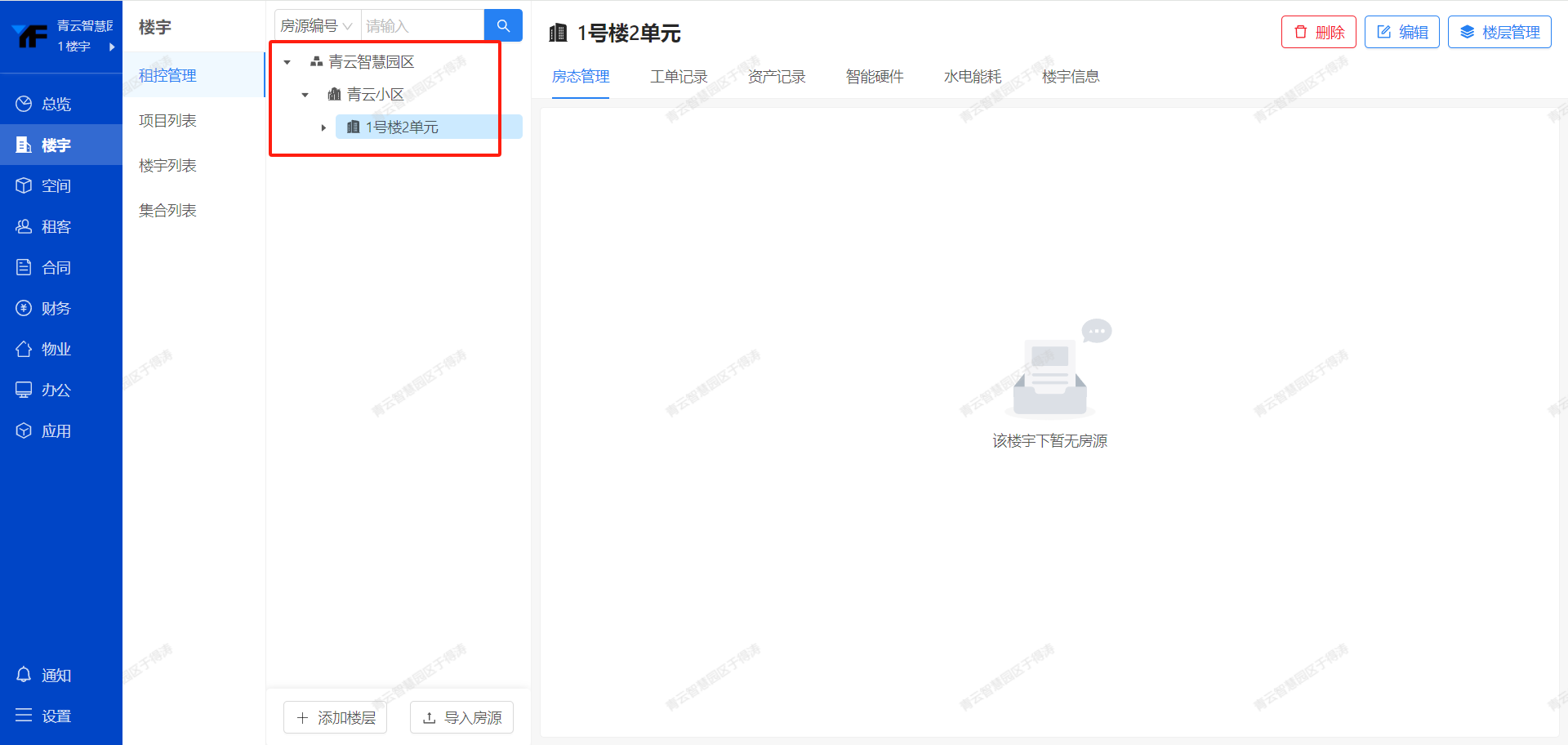Click the 物业 house icon in sidebar
This screenshot has width=1568, height=745.
24,349
